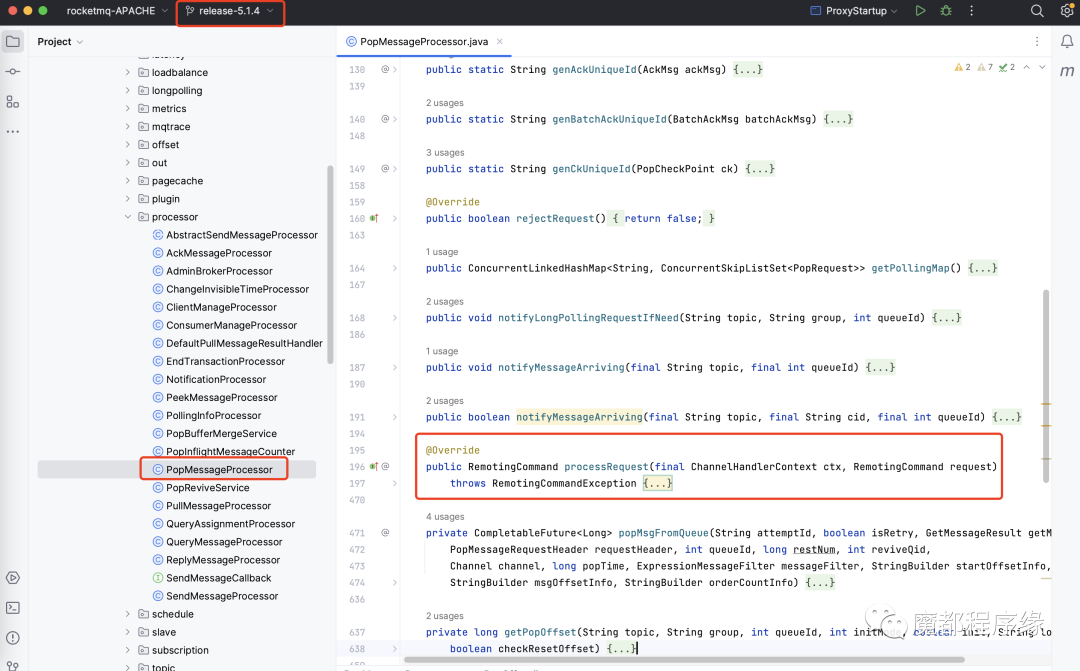Click the highlighted notifyMessageArriving on line 191
Image resolution: width=1080 pixels, height=671 pixels.
click(x=579, y=417)
